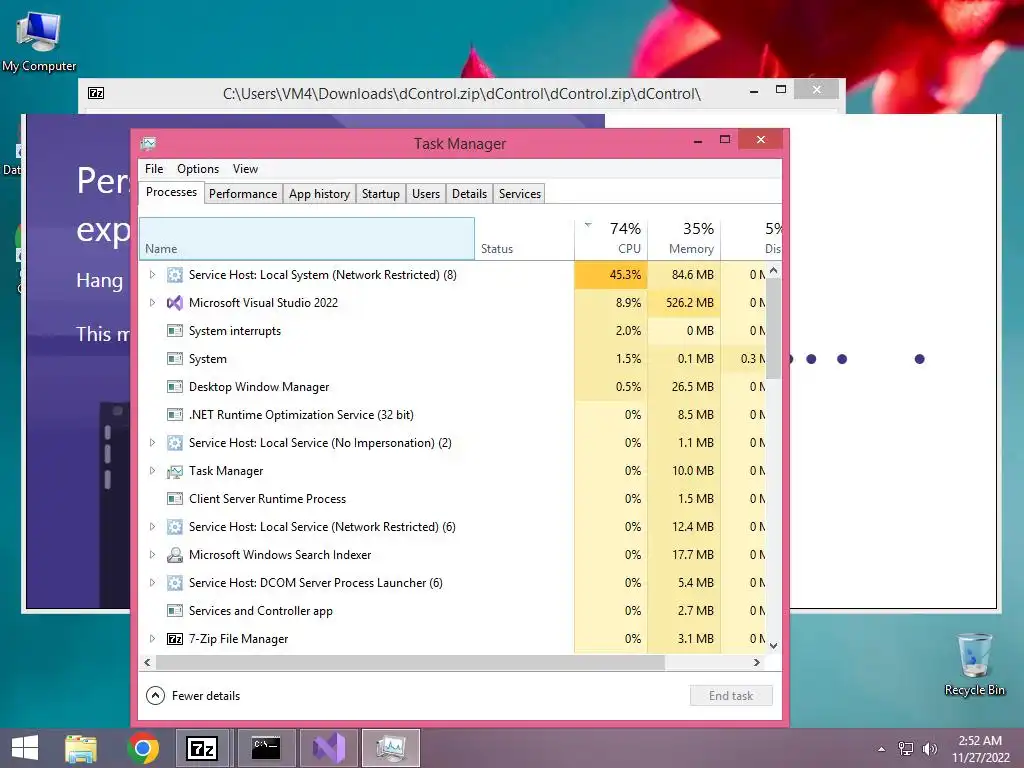This screenshot has width=1024, height=768.
Task: Click the Task Manager taskbar button
Action: (391, 748)
